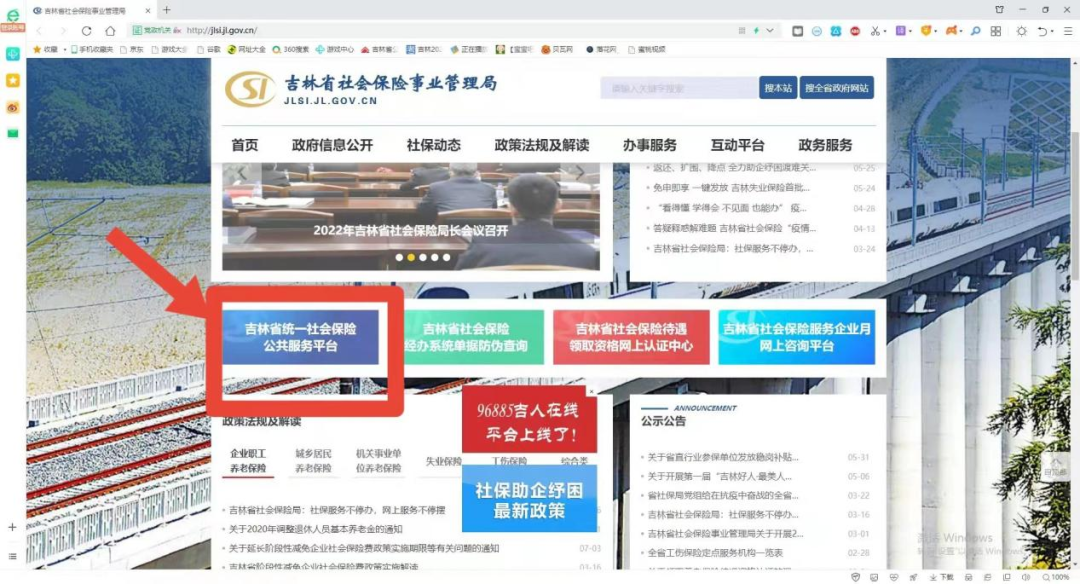This screenshot has width=1080, height=584.
Task: Click the orange game controller icon
Action: pos(951,31)
